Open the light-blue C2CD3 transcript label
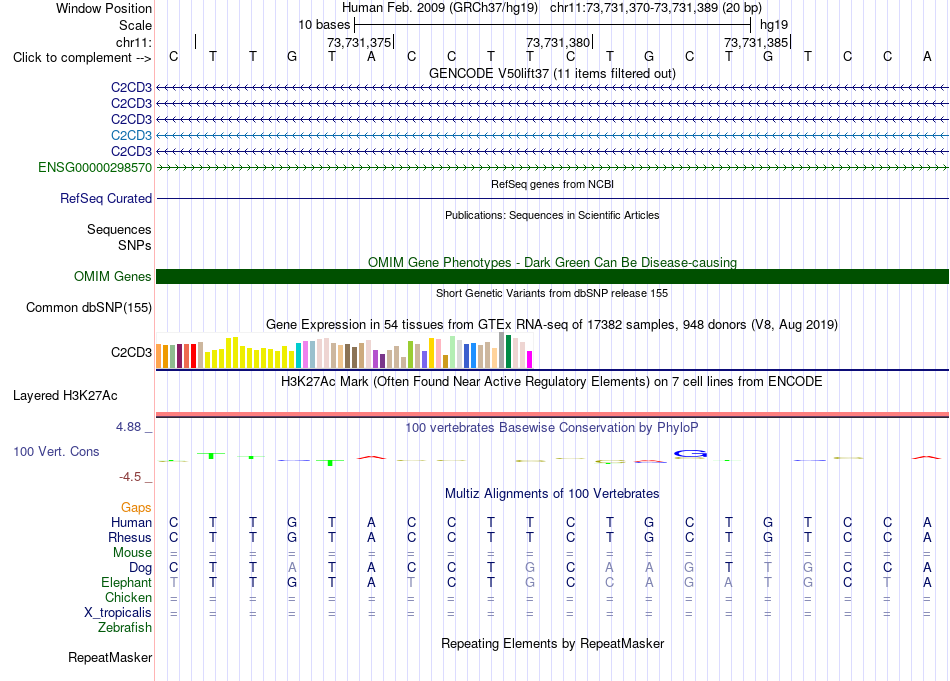 pos(131,135)
